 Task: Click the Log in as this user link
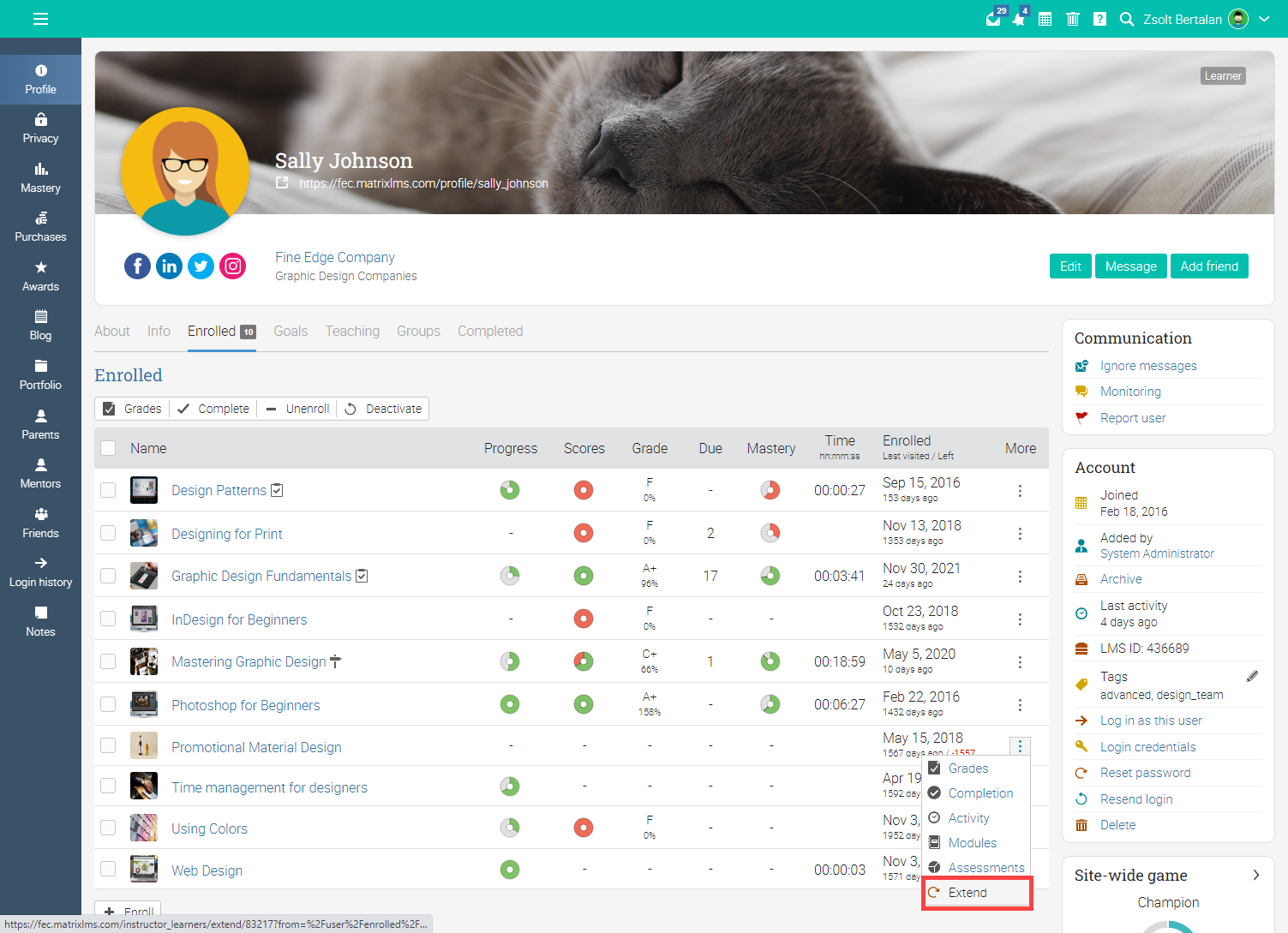pos(1151,721)
